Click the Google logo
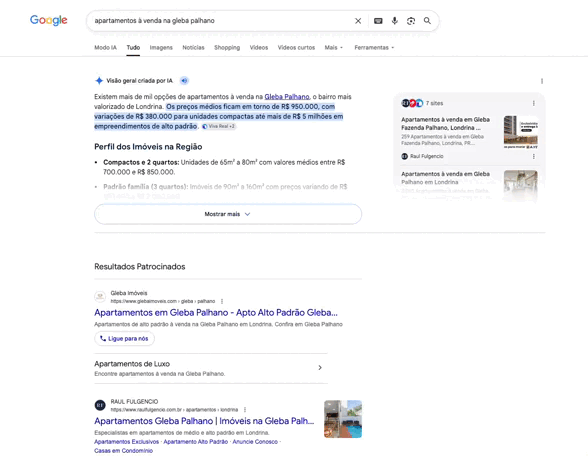 [49, 20]
